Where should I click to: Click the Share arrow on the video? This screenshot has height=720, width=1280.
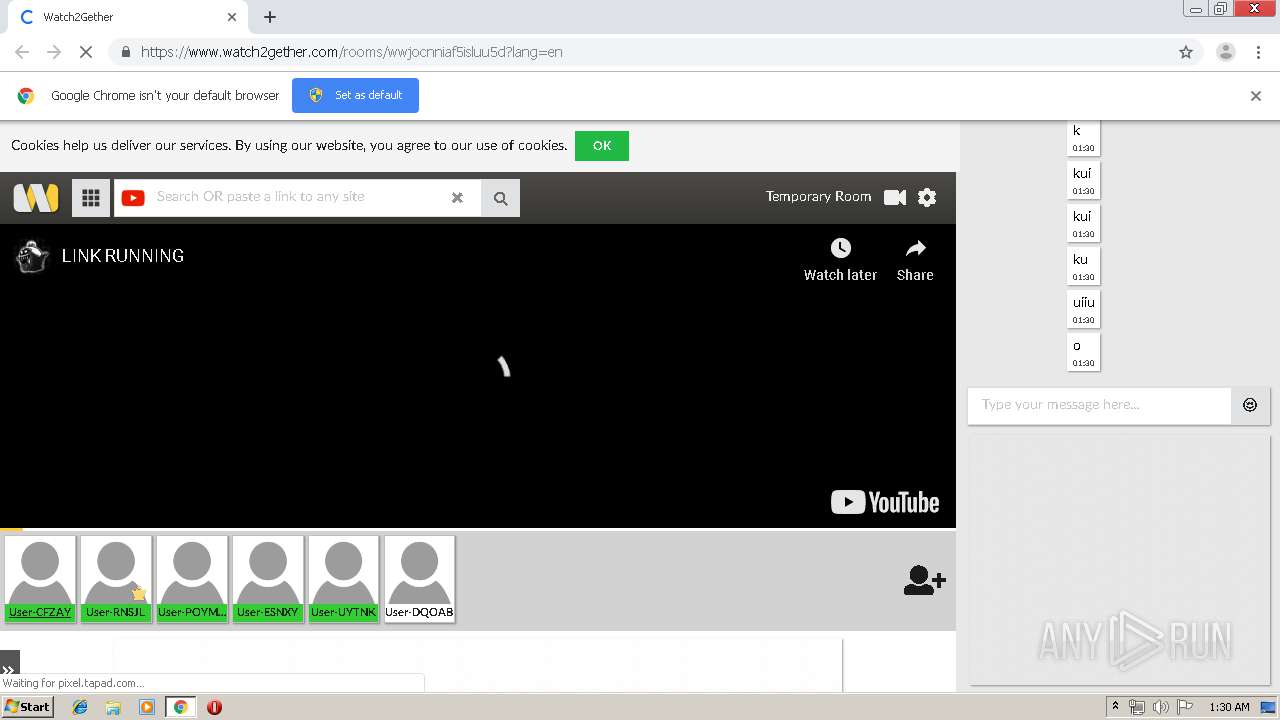coord(915,248)
